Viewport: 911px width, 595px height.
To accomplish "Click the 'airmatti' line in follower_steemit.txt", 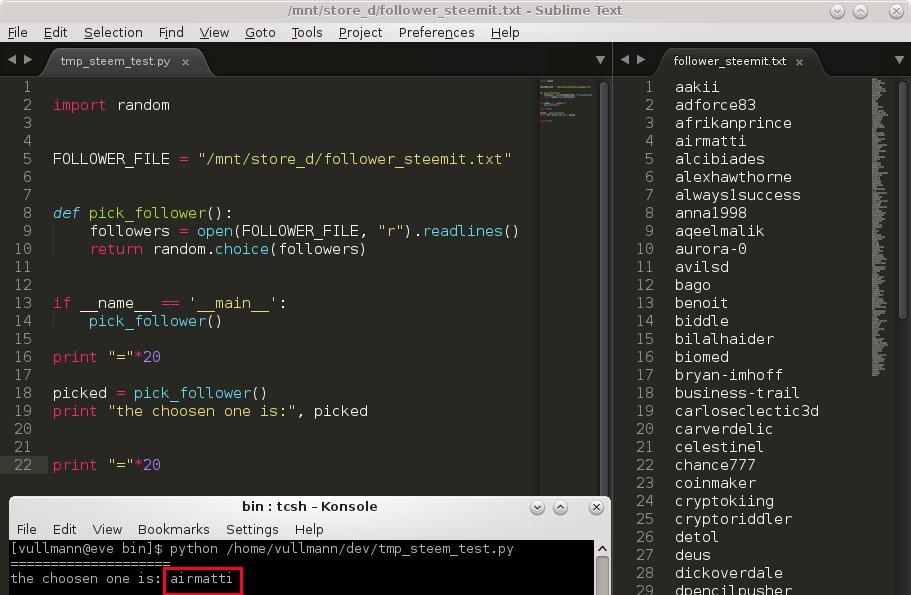I will (x=710, y=141).
